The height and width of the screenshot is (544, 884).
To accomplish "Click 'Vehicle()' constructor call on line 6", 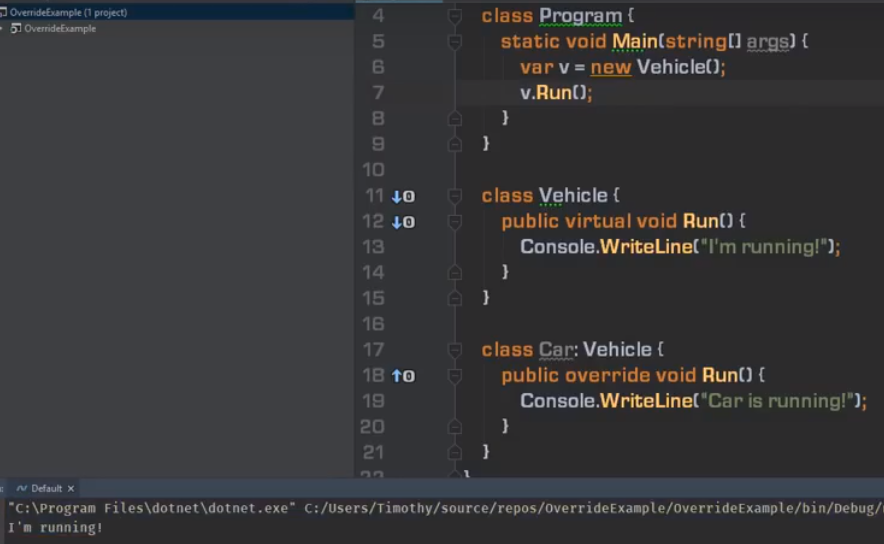I will [678, 67].
